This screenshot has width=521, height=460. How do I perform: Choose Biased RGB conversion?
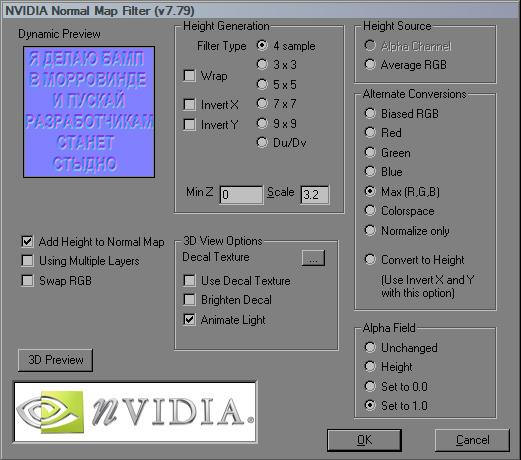(x=370, y=113)
